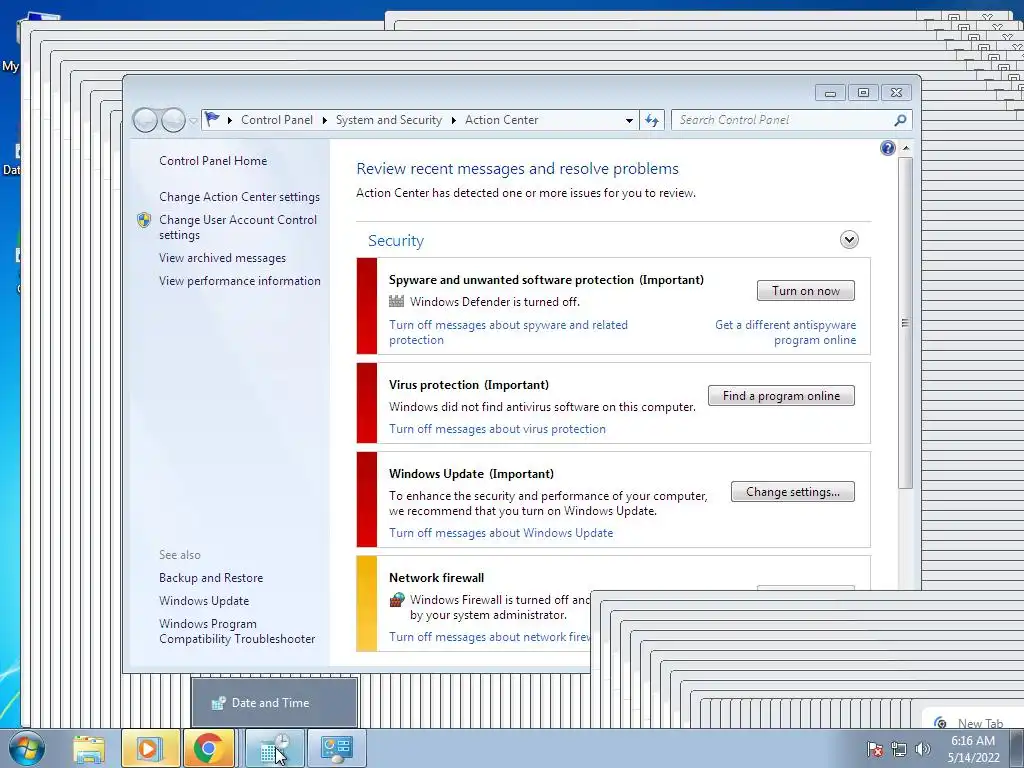Select the Virus protection (Important) heading
The height and width of the screenshot is (768, 1024).
(x=469, y=385)
